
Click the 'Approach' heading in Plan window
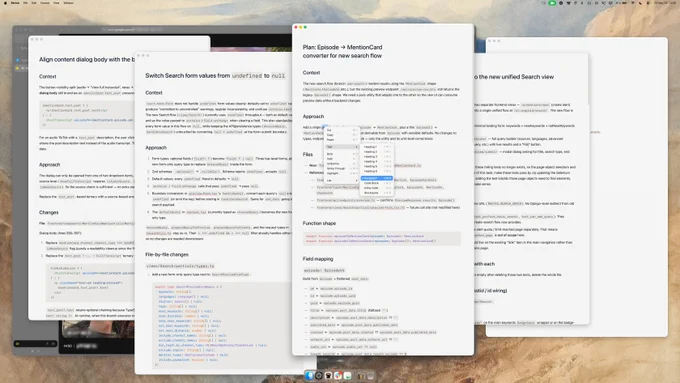(313, 116)
